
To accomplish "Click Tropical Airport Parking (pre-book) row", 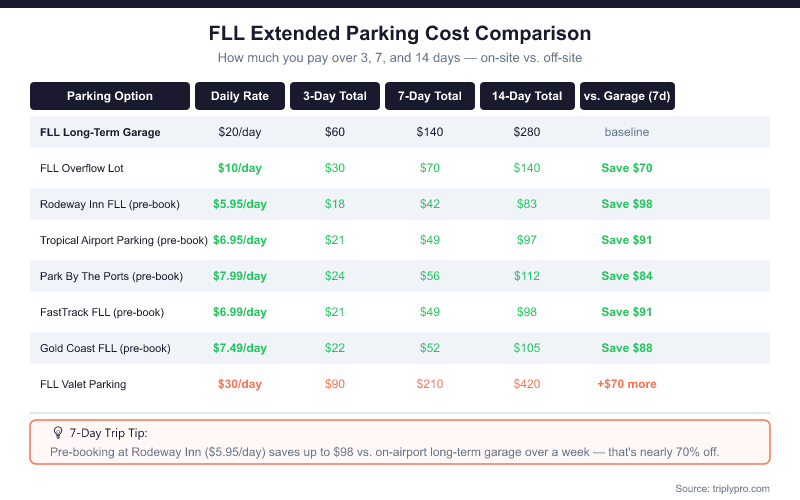I will pyautogui.click(x=399, y=240).
